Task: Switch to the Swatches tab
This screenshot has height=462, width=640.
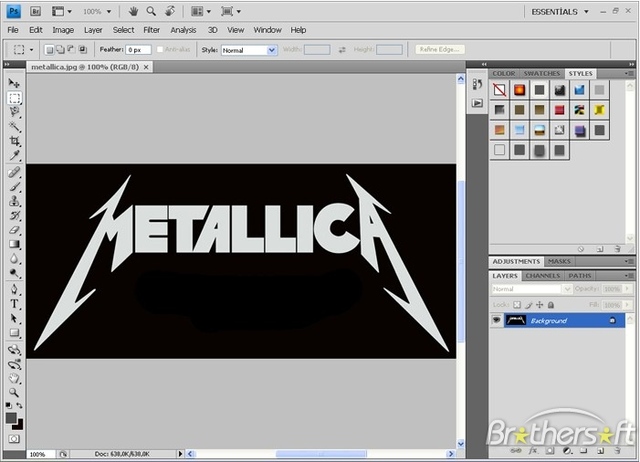Action: click(x=542, y=73)
